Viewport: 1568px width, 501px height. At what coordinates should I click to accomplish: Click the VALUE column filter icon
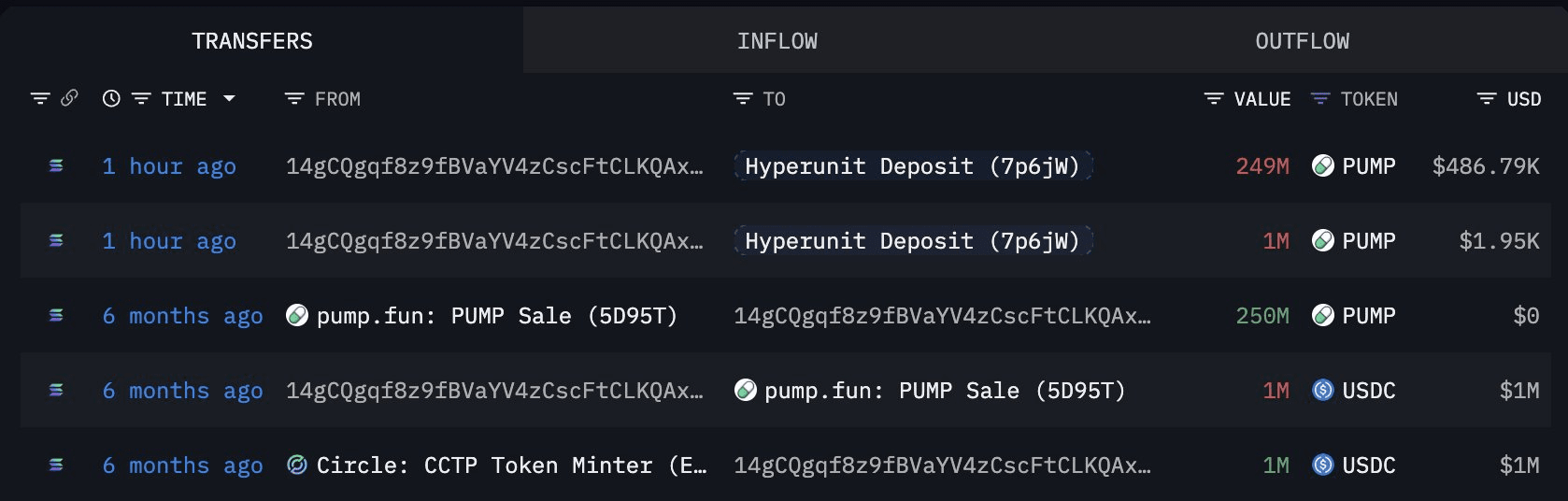tap(1214, 98)
